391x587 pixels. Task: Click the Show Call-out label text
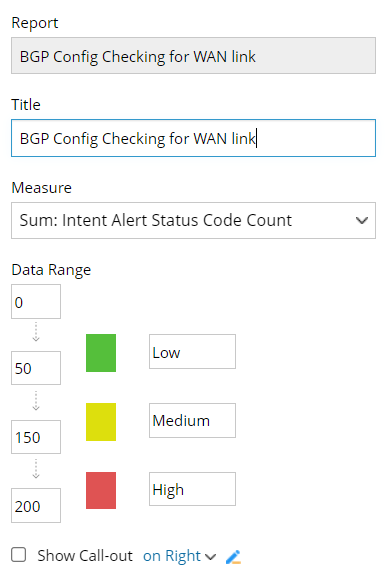85,556
